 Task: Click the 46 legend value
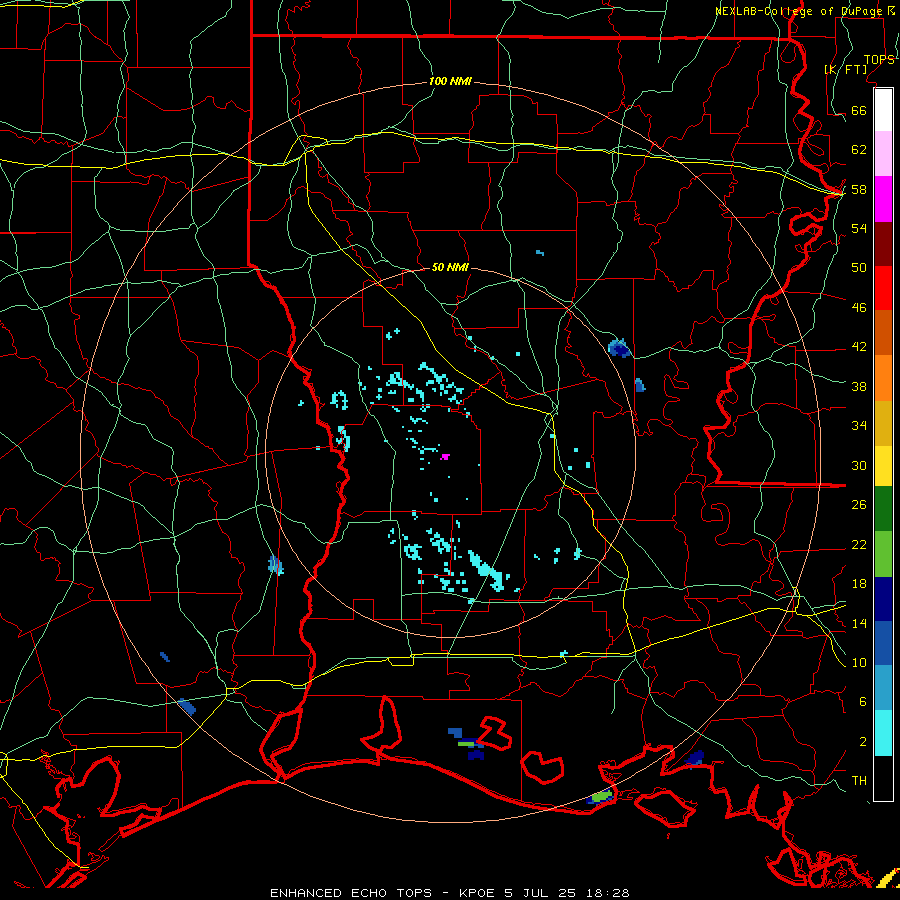point(859,307)
